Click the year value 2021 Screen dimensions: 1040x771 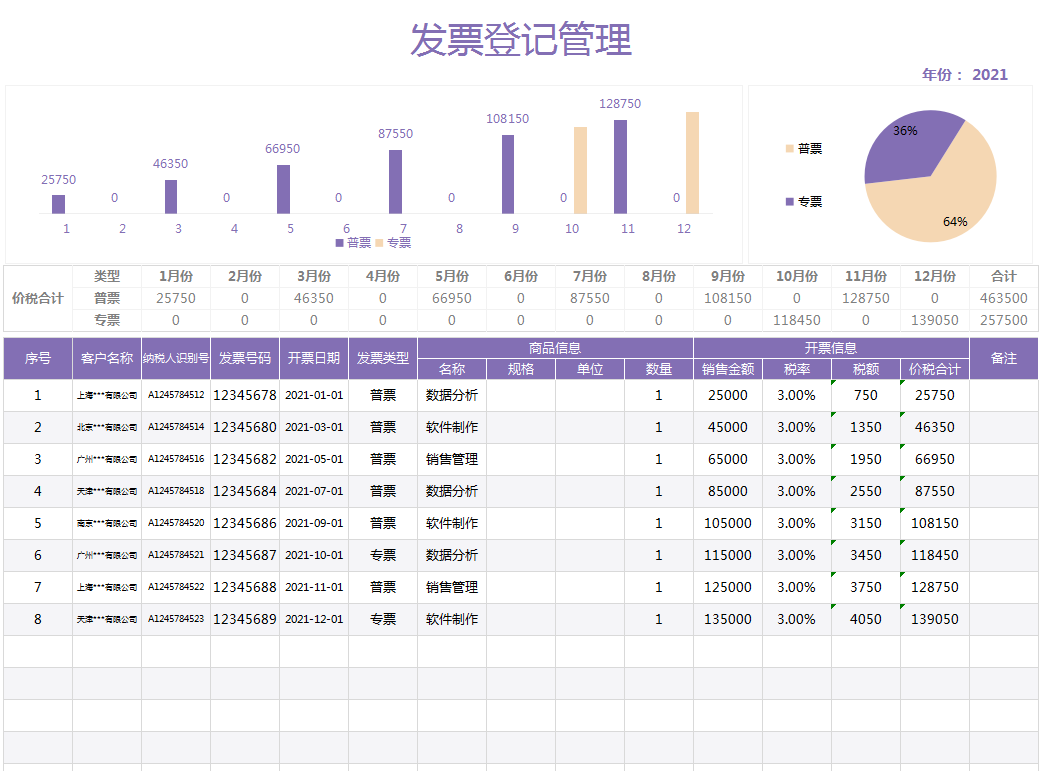pyautogui.click(x=990, y=74)
